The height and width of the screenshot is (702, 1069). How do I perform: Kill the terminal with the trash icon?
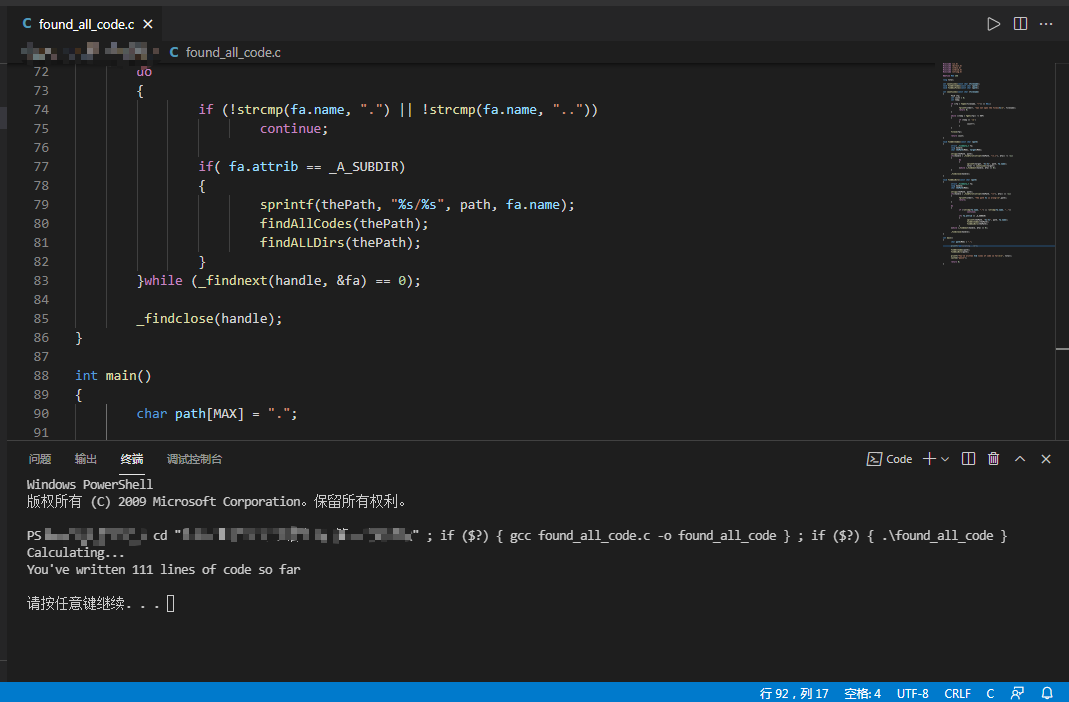pyautogui.click(x=993, y=459)
